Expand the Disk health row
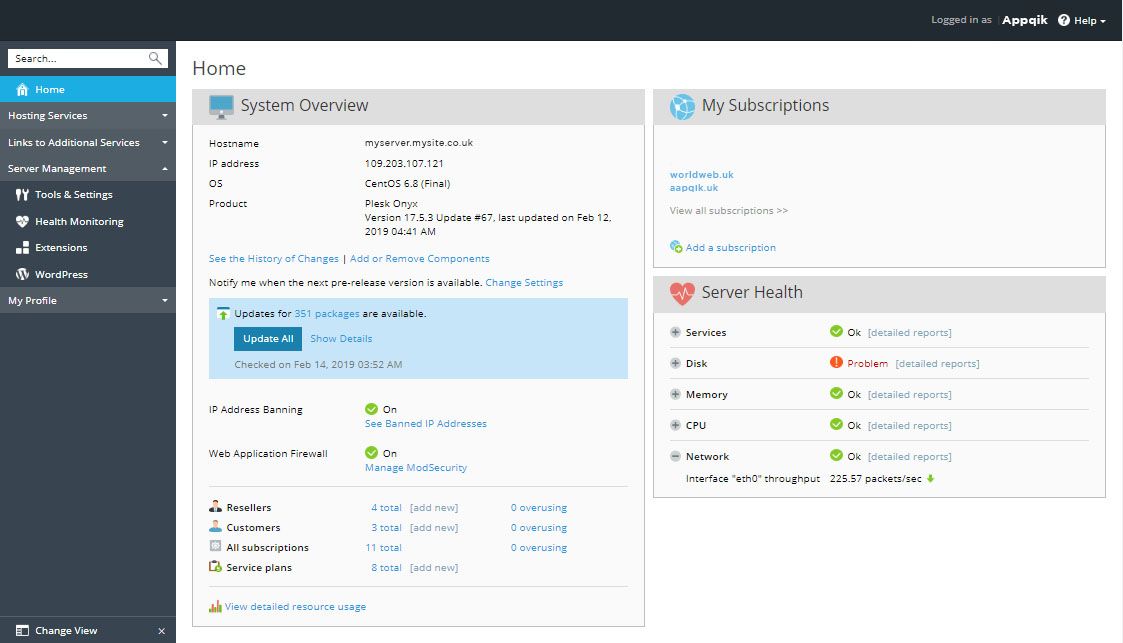The width and height of the screenshot is (1123, 643). point(675,364)
